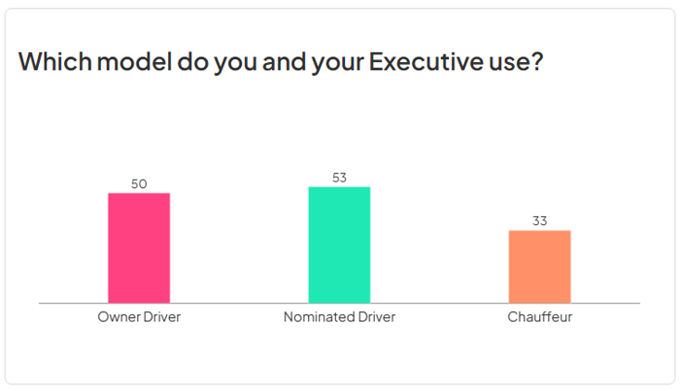The width and height of the screenshot is (681, 391).
Task: Click the word Which in title
Action: (x=55, y=62)
